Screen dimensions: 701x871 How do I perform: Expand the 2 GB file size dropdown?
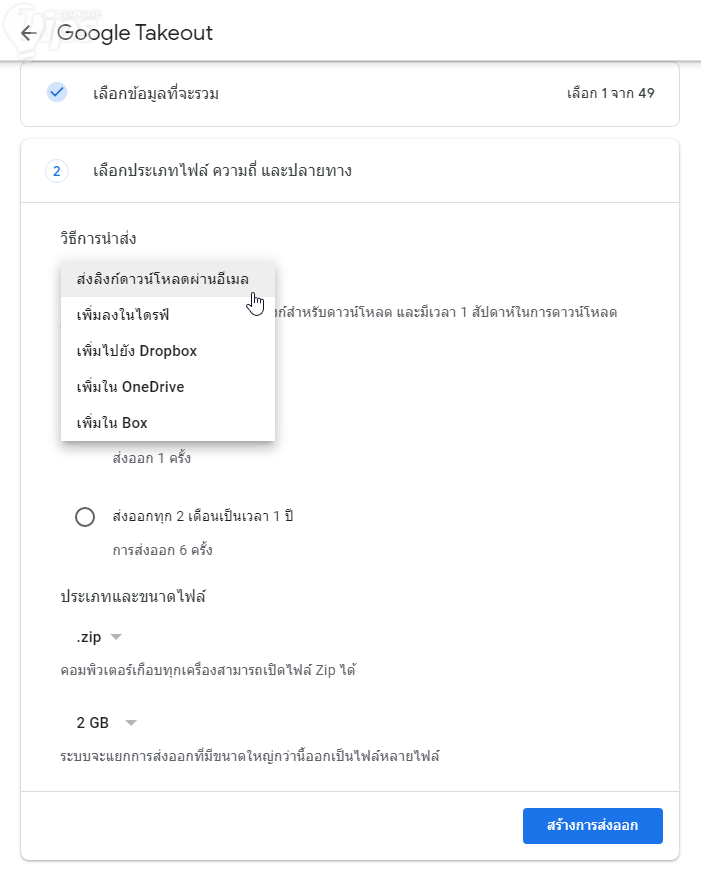pyautogui.click(x=105, y=722)
